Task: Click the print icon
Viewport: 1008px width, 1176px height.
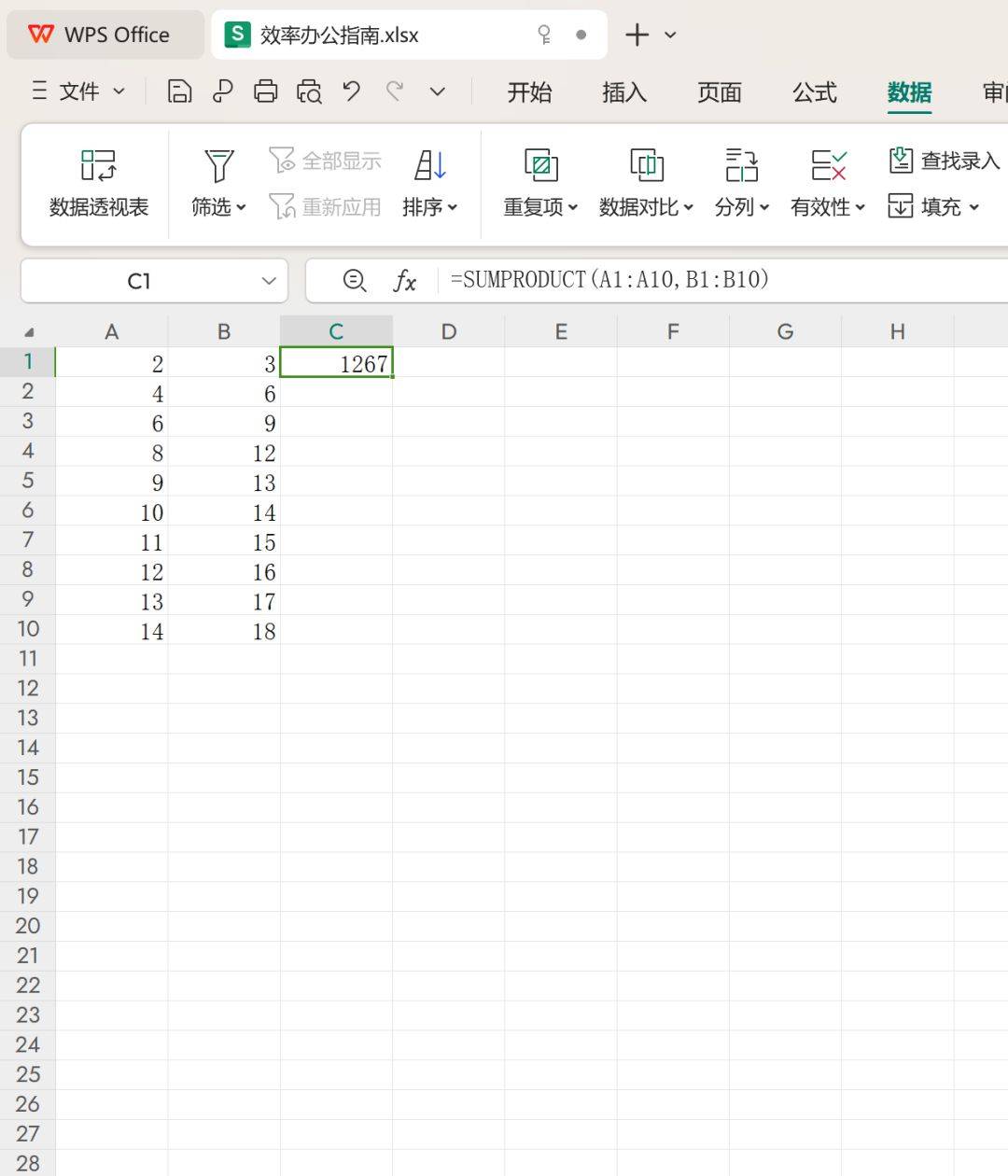Action: tap(266, 91)
